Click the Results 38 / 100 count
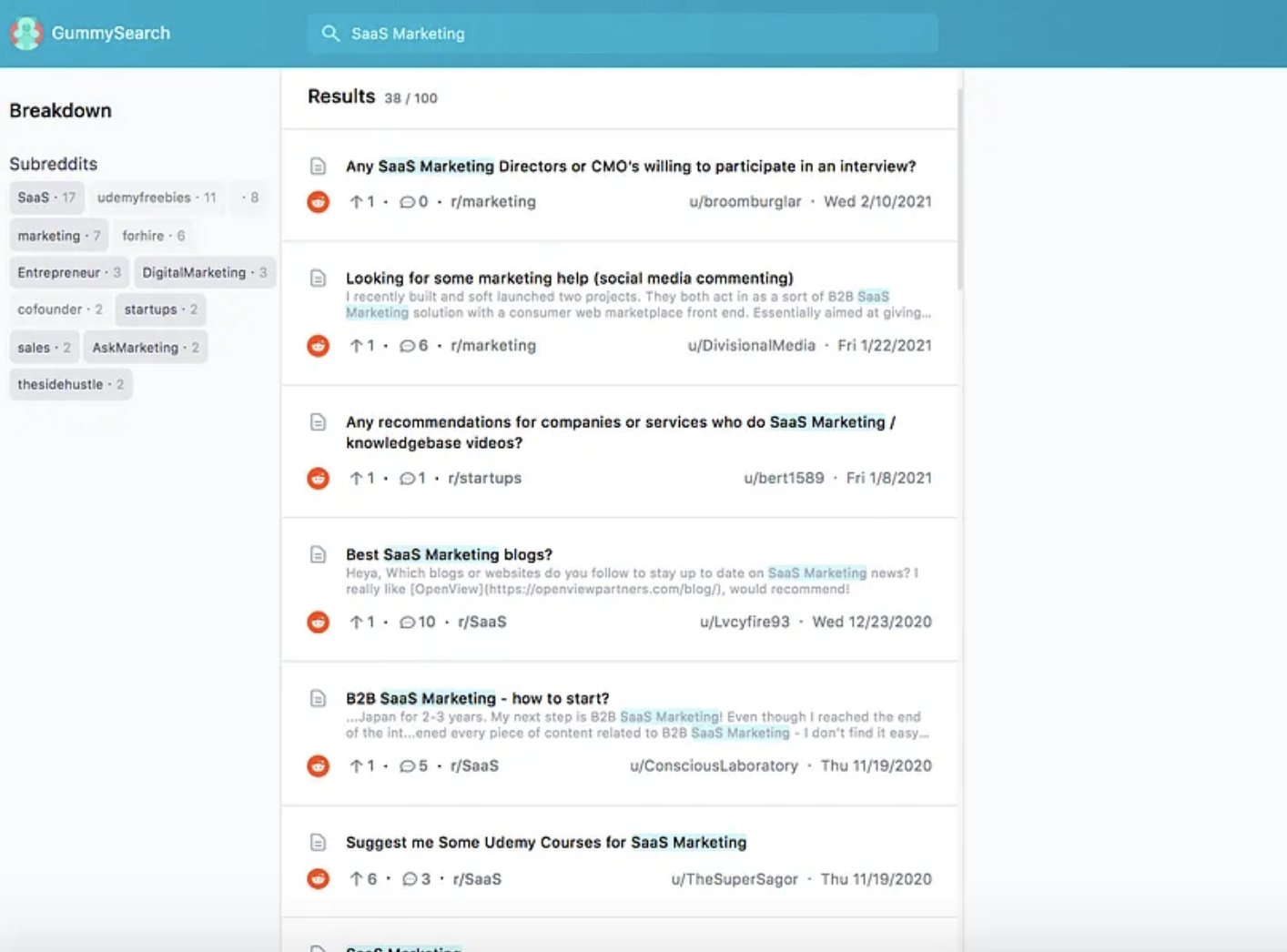Screen dimensions: 1287x952 pyautogui.click(x=410, y=98)
